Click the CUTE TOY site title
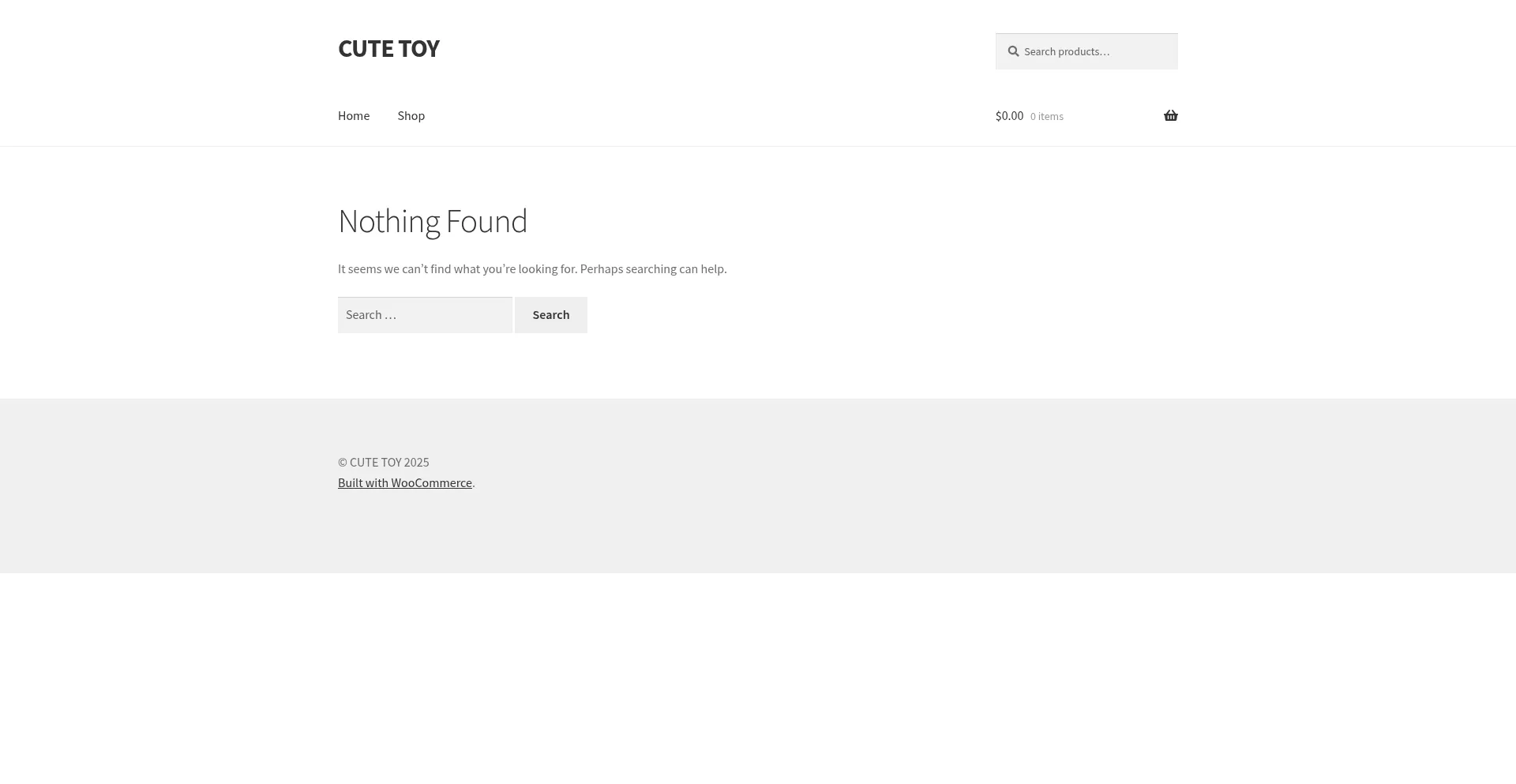The height and width of the screenshot is (784, 1516). coord(388,49)
